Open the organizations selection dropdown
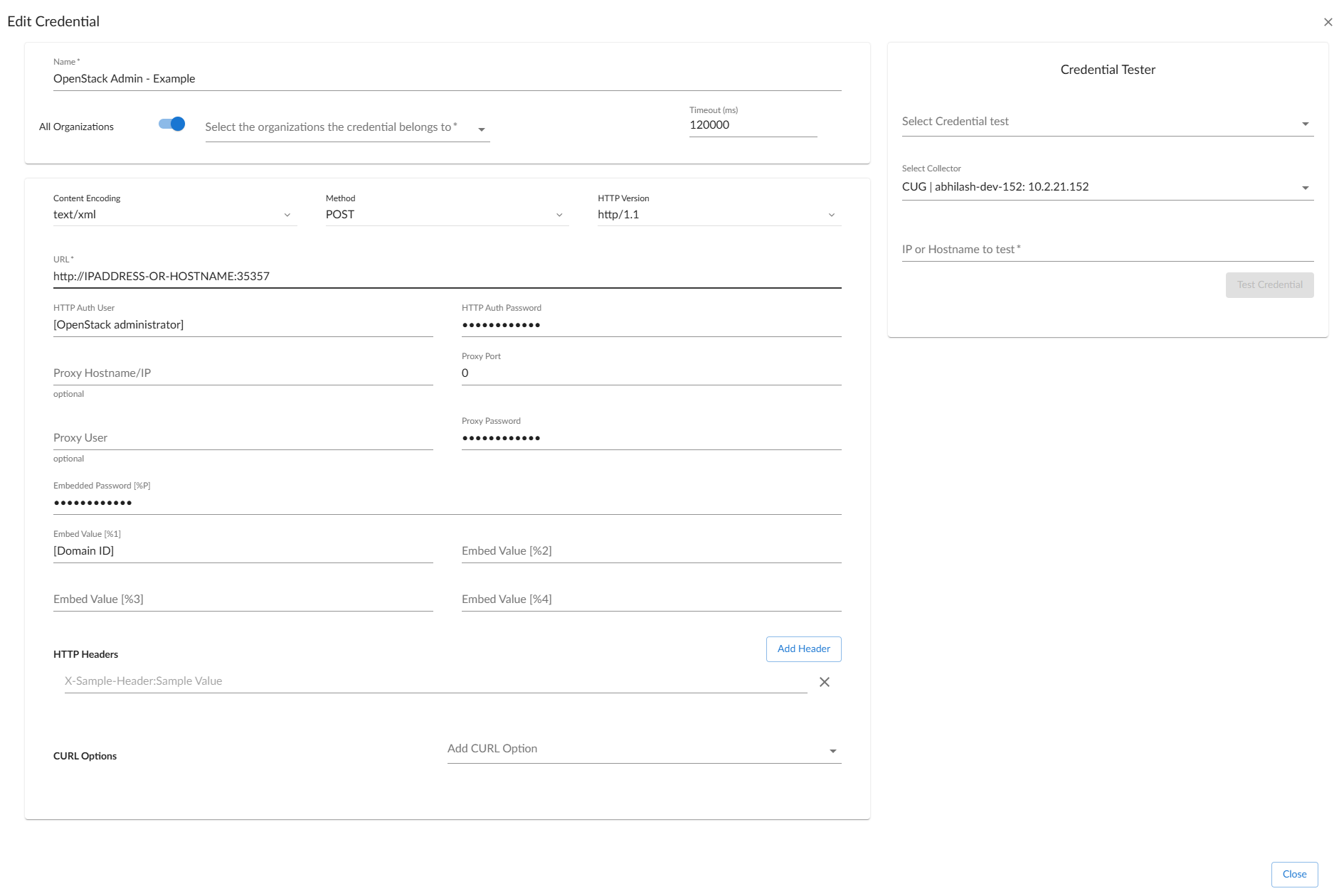The image size is (1339, 896). [x=346, y=128]
